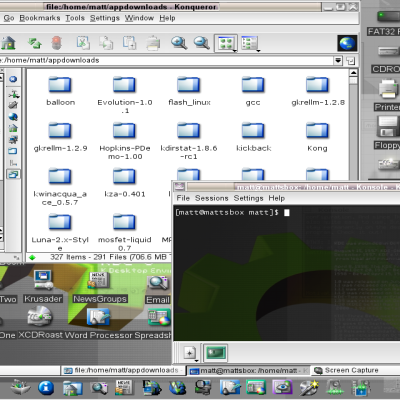400x400 pixels.
Task: Click the green Reload arrows icon
Action: 34,43
